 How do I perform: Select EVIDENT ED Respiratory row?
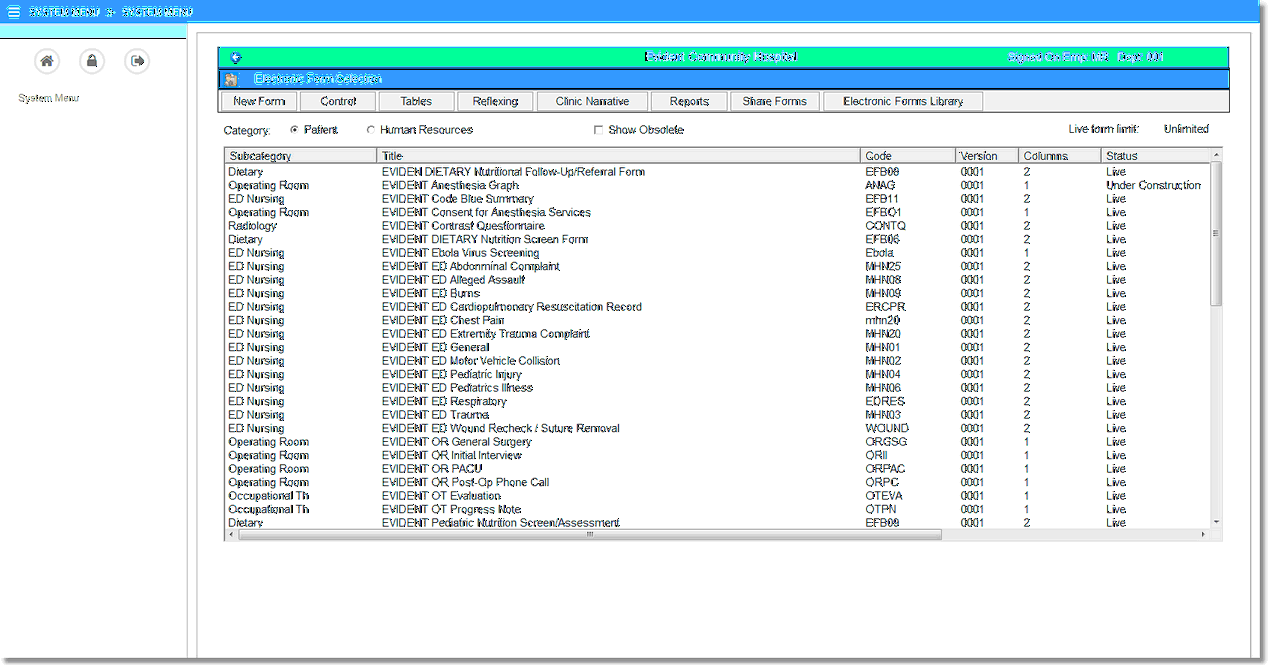pos(717,401)
